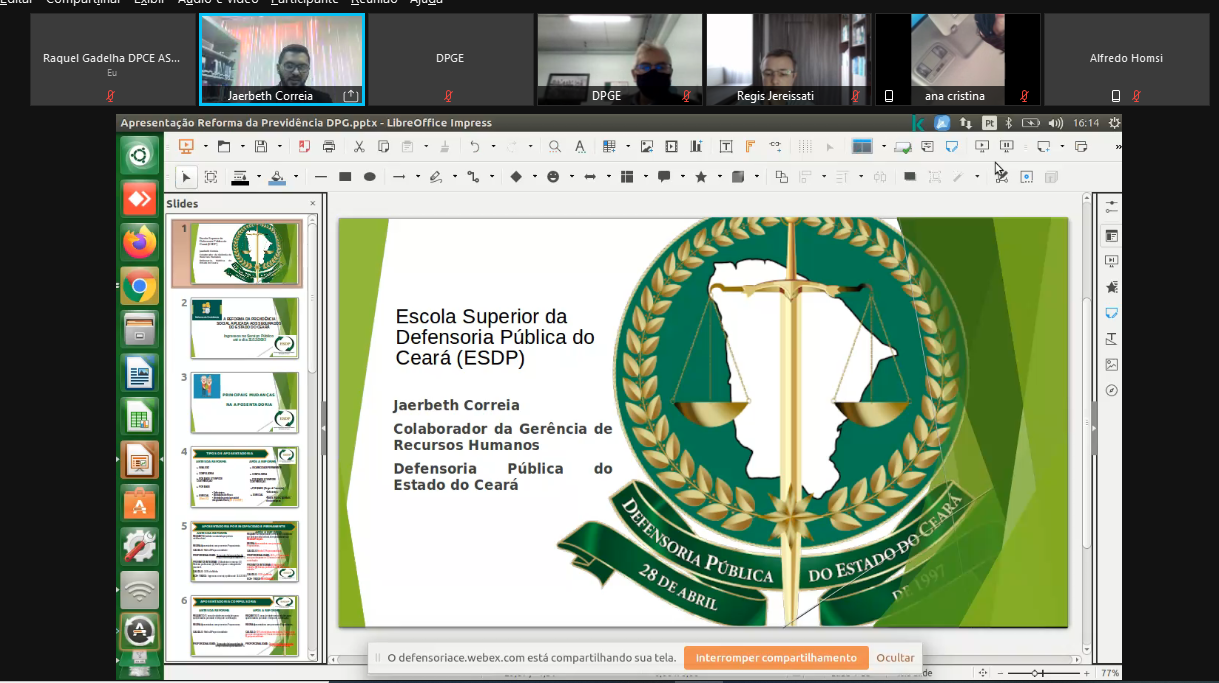Open the sidebar Navigator compass panel

1111,390
